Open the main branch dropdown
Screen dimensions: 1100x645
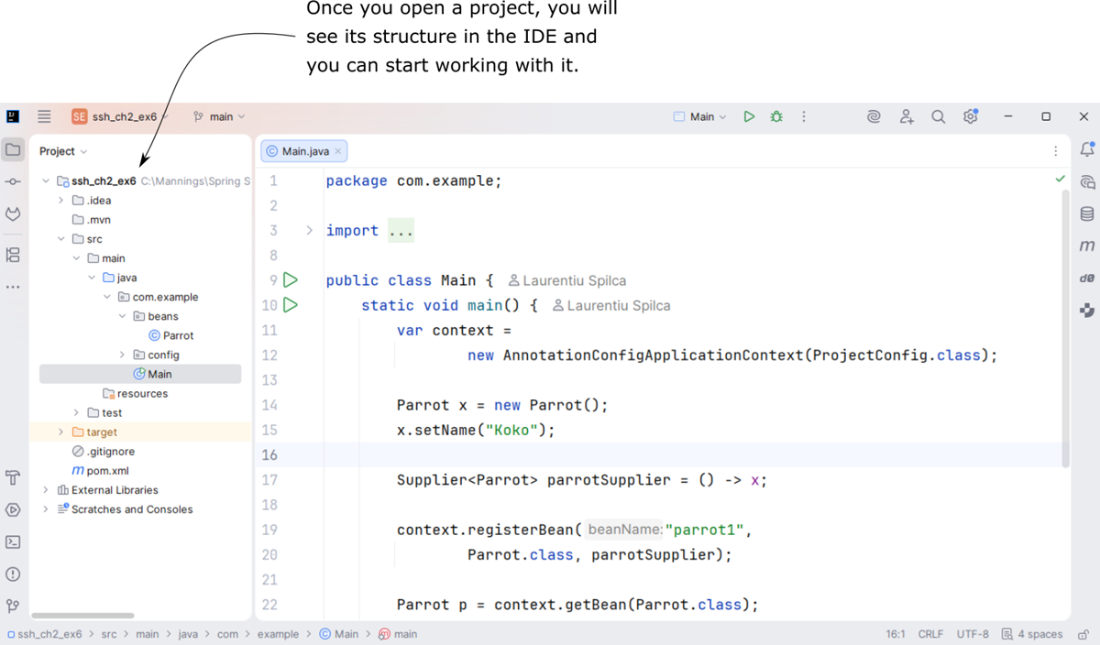pyautogui.click(x=220, y=117)
